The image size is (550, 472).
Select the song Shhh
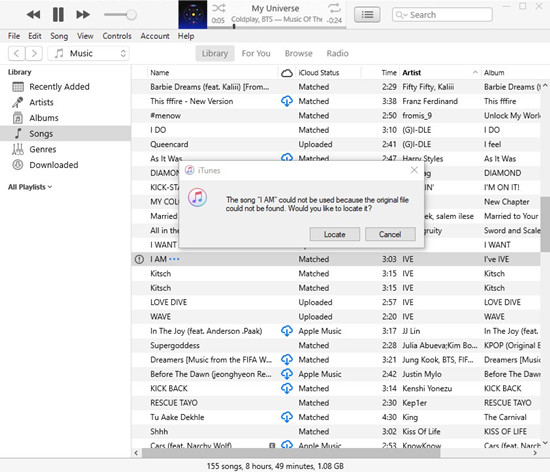336,432
